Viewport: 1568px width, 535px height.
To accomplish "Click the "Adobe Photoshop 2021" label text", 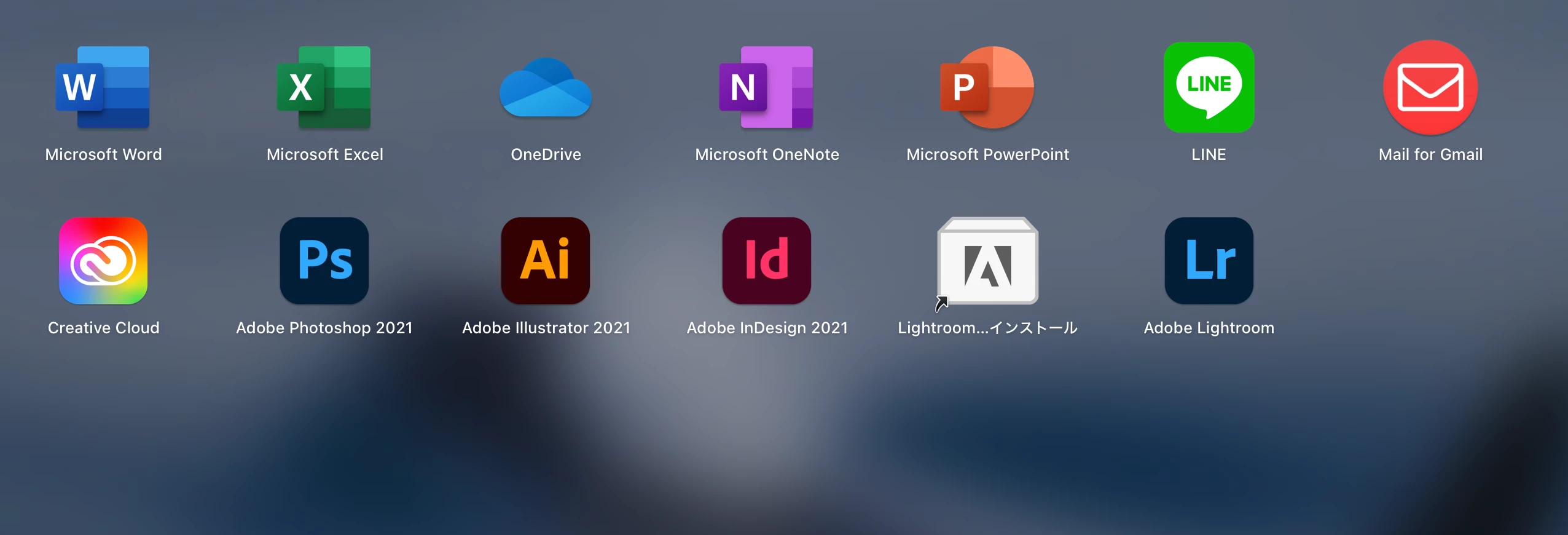I will click(324, 328).
